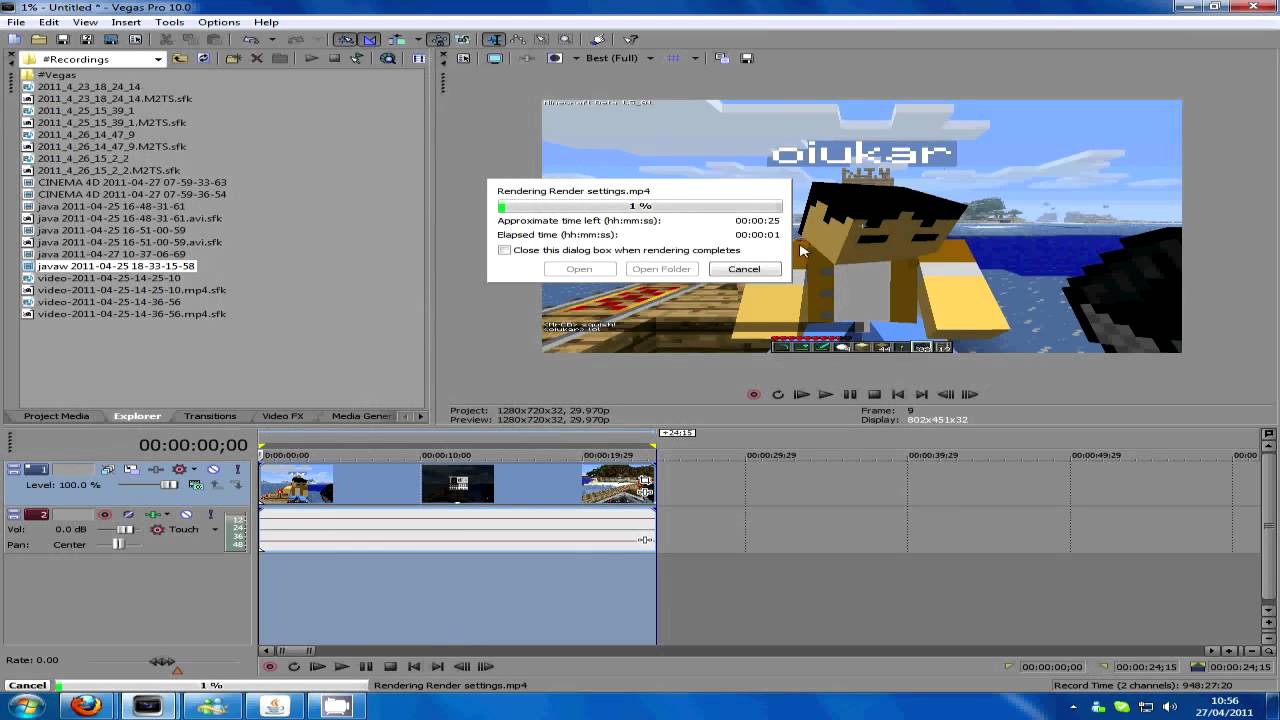Click the record button under the preview

pyautogui.click(x=754, y=394)
